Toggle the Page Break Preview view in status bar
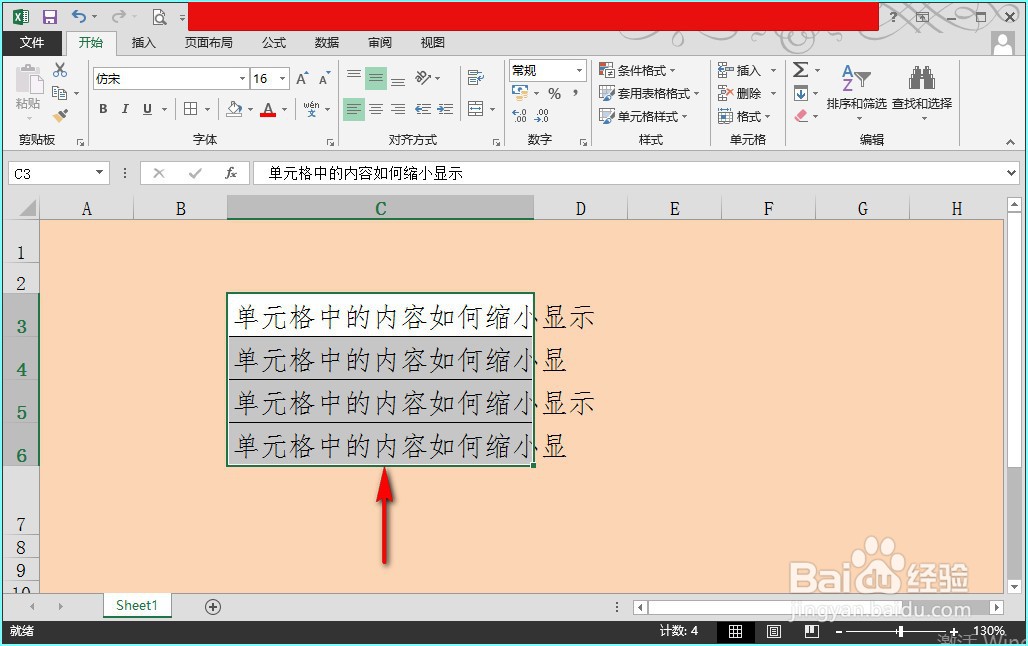Screen dimensions: 1028x646 811,631
